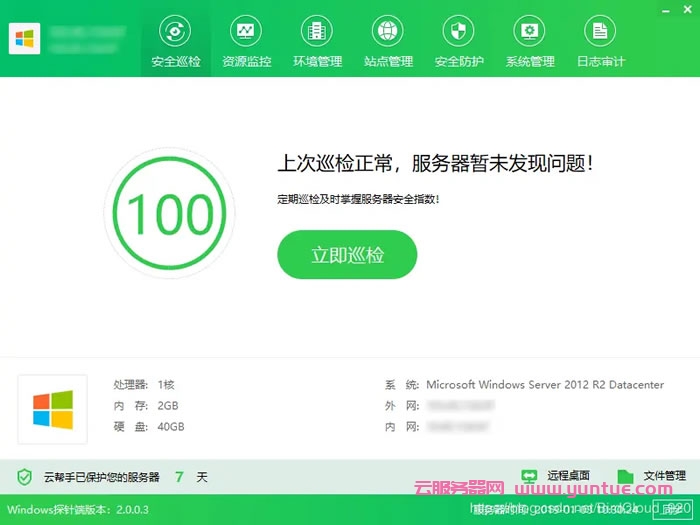This screenshot has height=525, width=700.
Task: Open the 环境管理 environment management section
Action: tap(317, 42)
